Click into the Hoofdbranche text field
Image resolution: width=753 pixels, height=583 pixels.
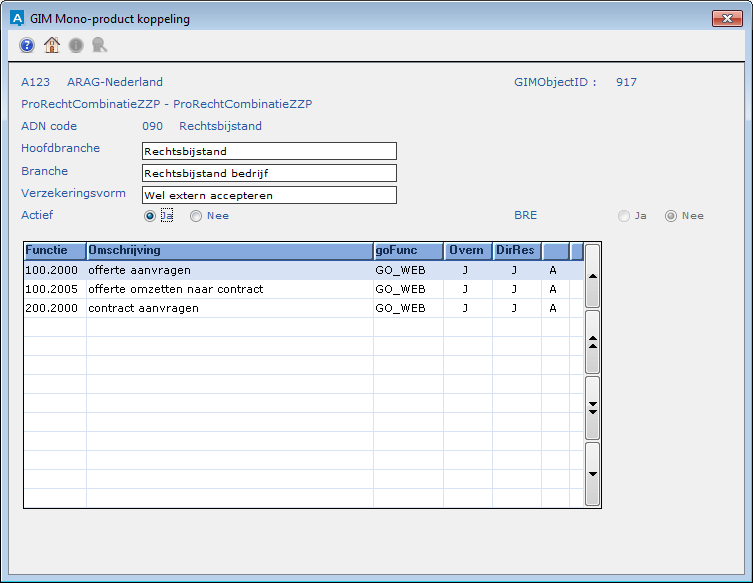269,152
